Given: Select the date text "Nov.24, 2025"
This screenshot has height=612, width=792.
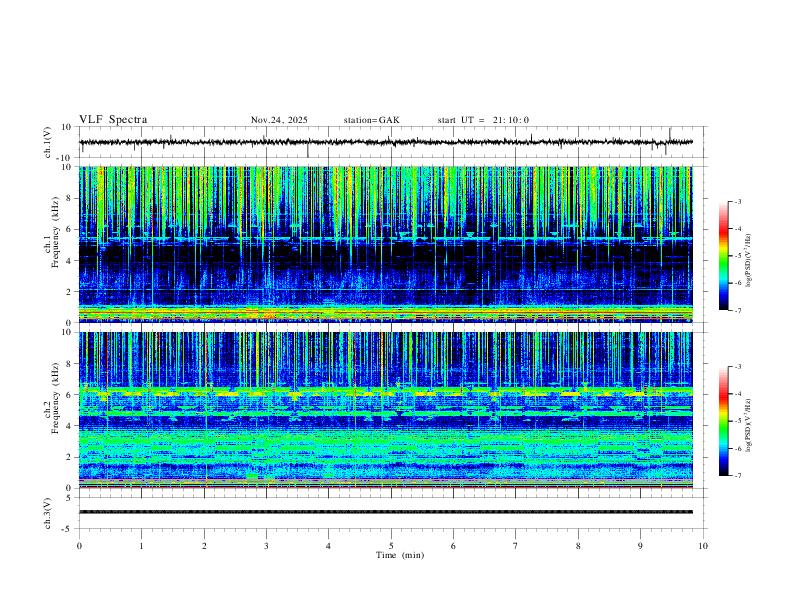Looking at the screenshot, I should [279, 120].
